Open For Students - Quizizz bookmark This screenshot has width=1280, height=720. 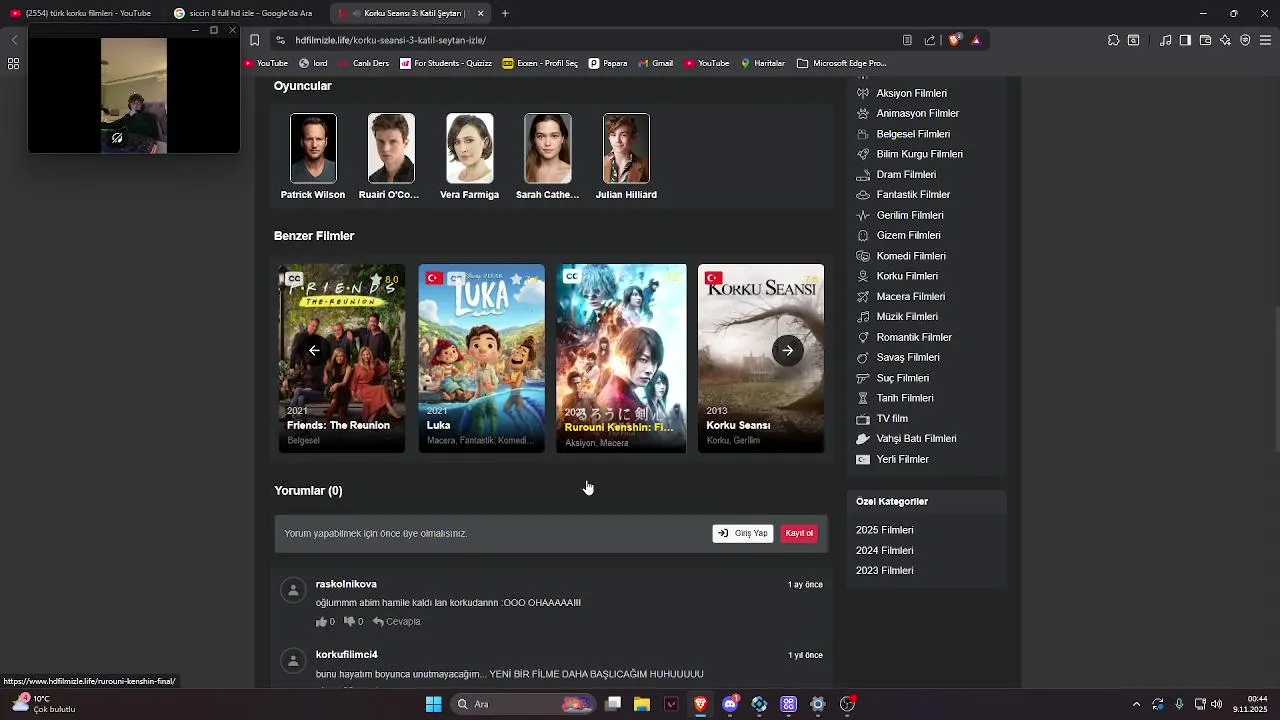tap(446, 63)
